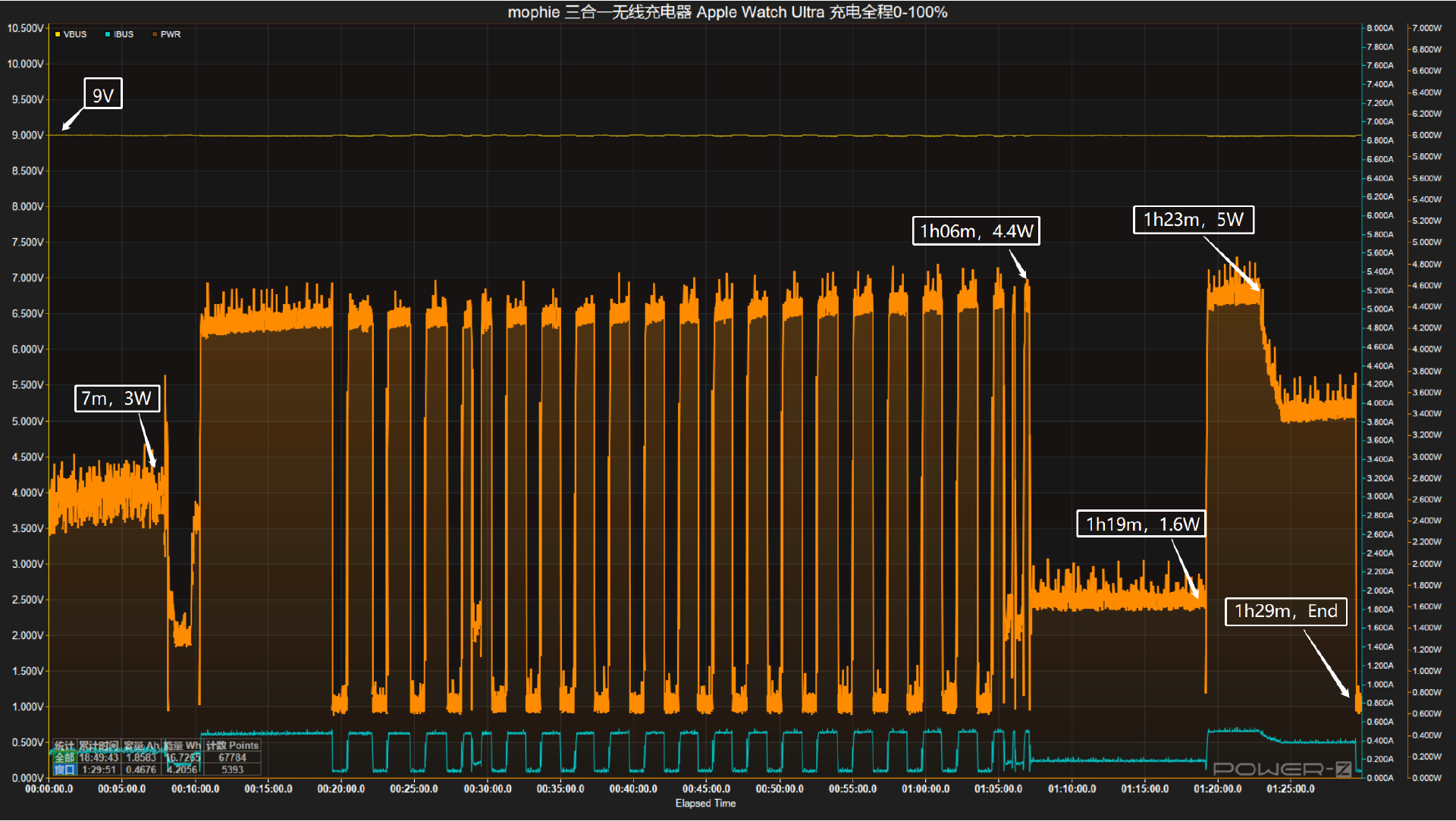
Task: Click the points count 5393
Action: 232,769
